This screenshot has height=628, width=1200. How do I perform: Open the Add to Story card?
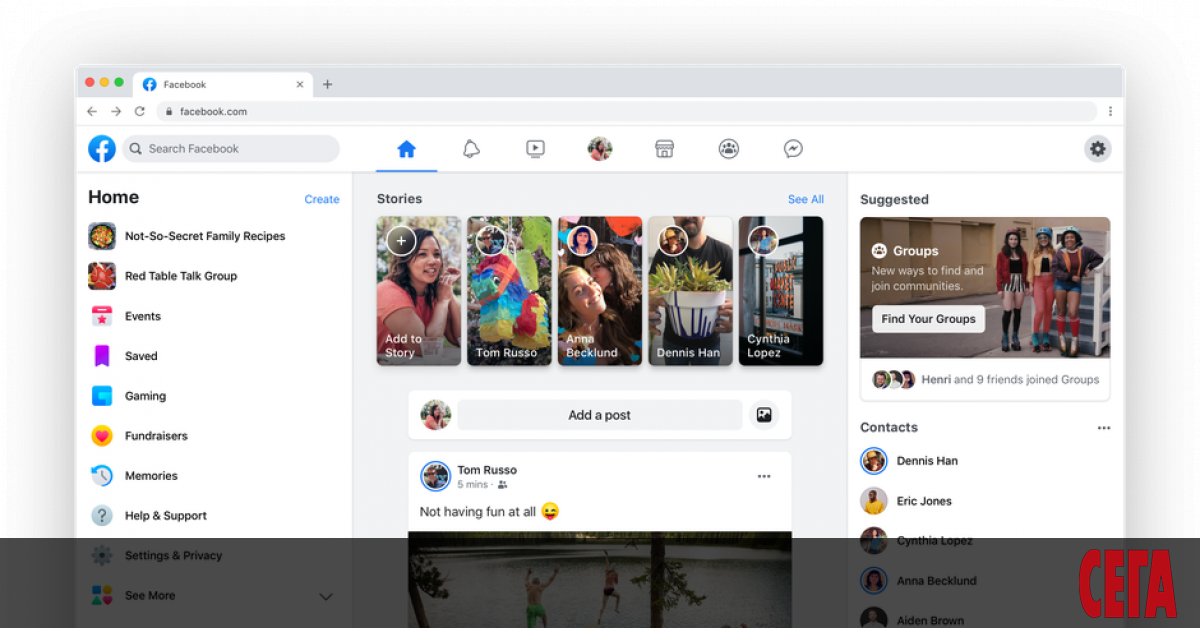click(419, 291)
